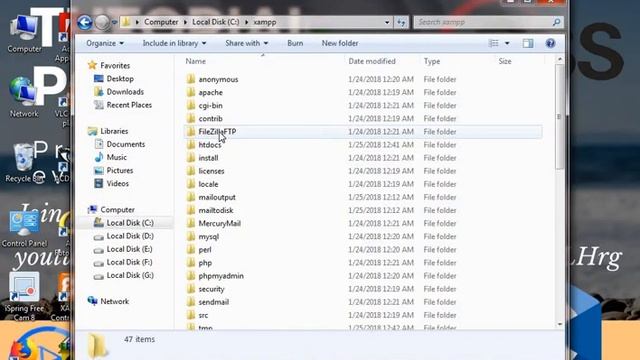640x360 pixels.
Task: Select the mailoutput folder icon
Action: point(191,197)
